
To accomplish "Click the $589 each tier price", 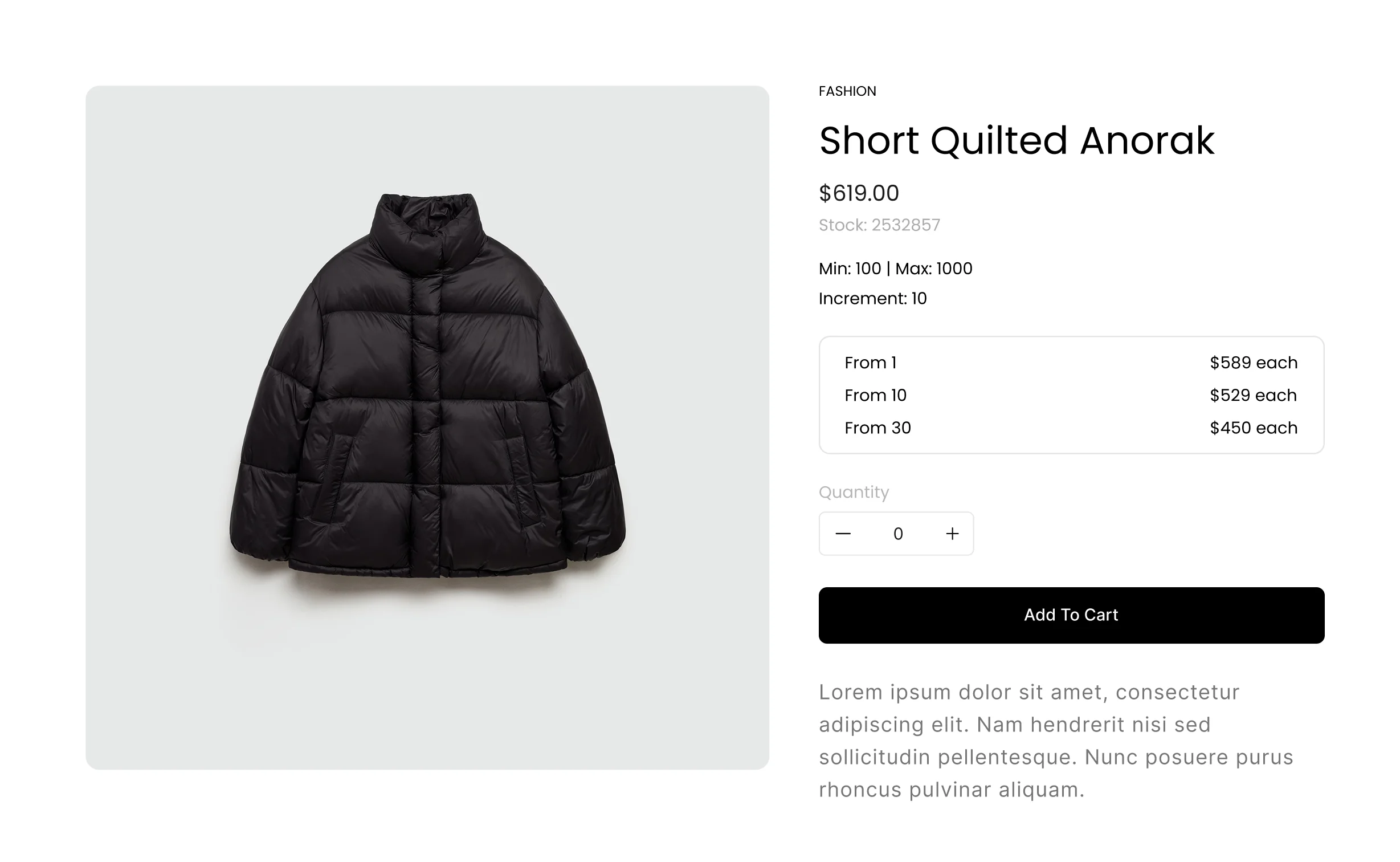I will pyautogui.click(x=1253, y=363).
